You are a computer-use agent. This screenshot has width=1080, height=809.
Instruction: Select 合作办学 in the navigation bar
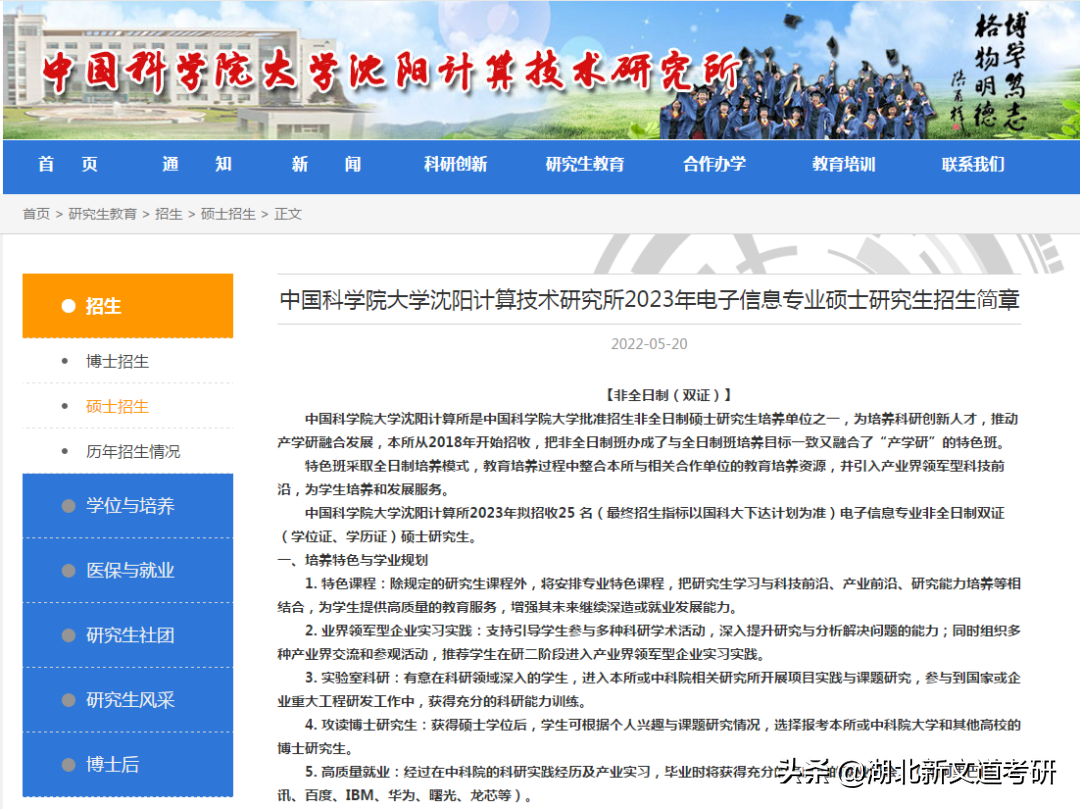(x=713, y=166)
